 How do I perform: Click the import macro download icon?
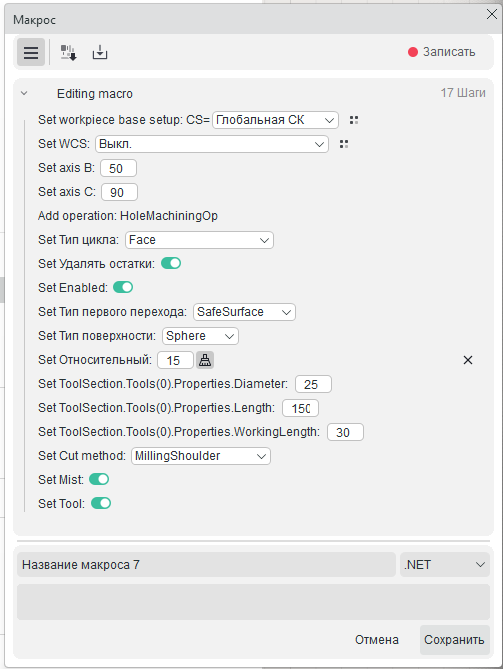[100, 52]
